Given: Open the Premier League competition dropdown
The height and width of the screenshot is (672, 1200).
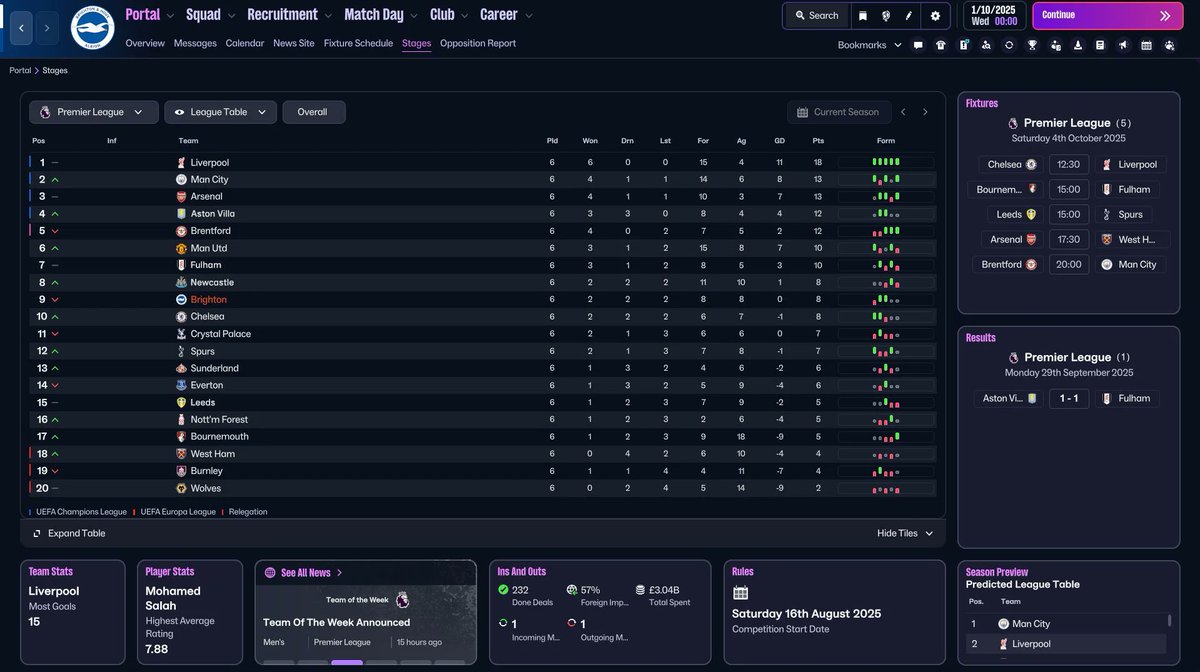Looking at the screenshot, I should click(93, 112).
